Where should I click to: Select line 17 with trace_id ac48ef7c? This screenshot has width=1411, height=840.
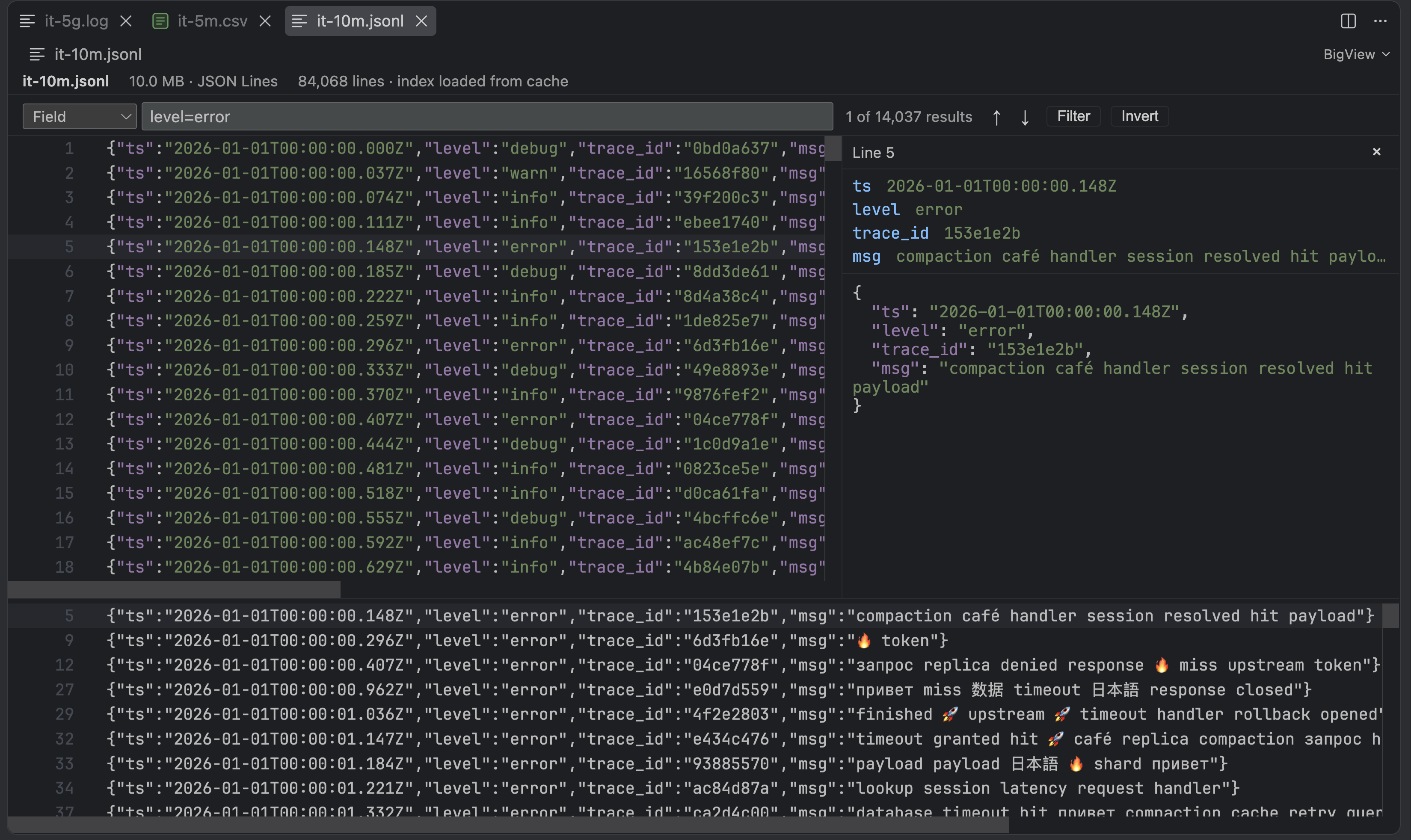click(x=416, y=542)
